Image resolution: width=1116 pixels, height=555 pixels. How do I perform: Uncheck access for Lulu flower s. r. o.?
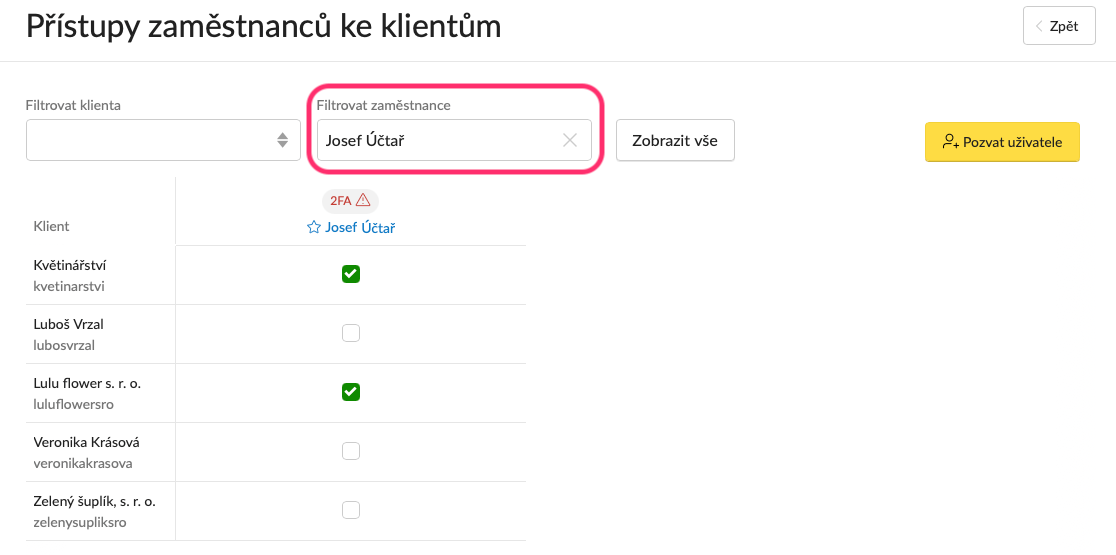pos(351,392)
